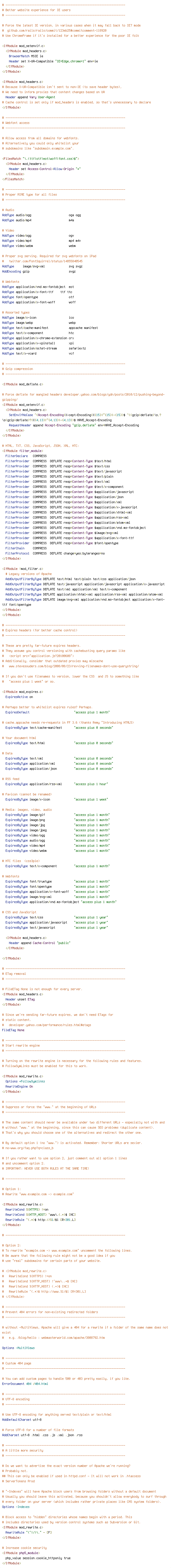Click the 'ExpiresByType video/webm' line

click(x=58, y=851)
